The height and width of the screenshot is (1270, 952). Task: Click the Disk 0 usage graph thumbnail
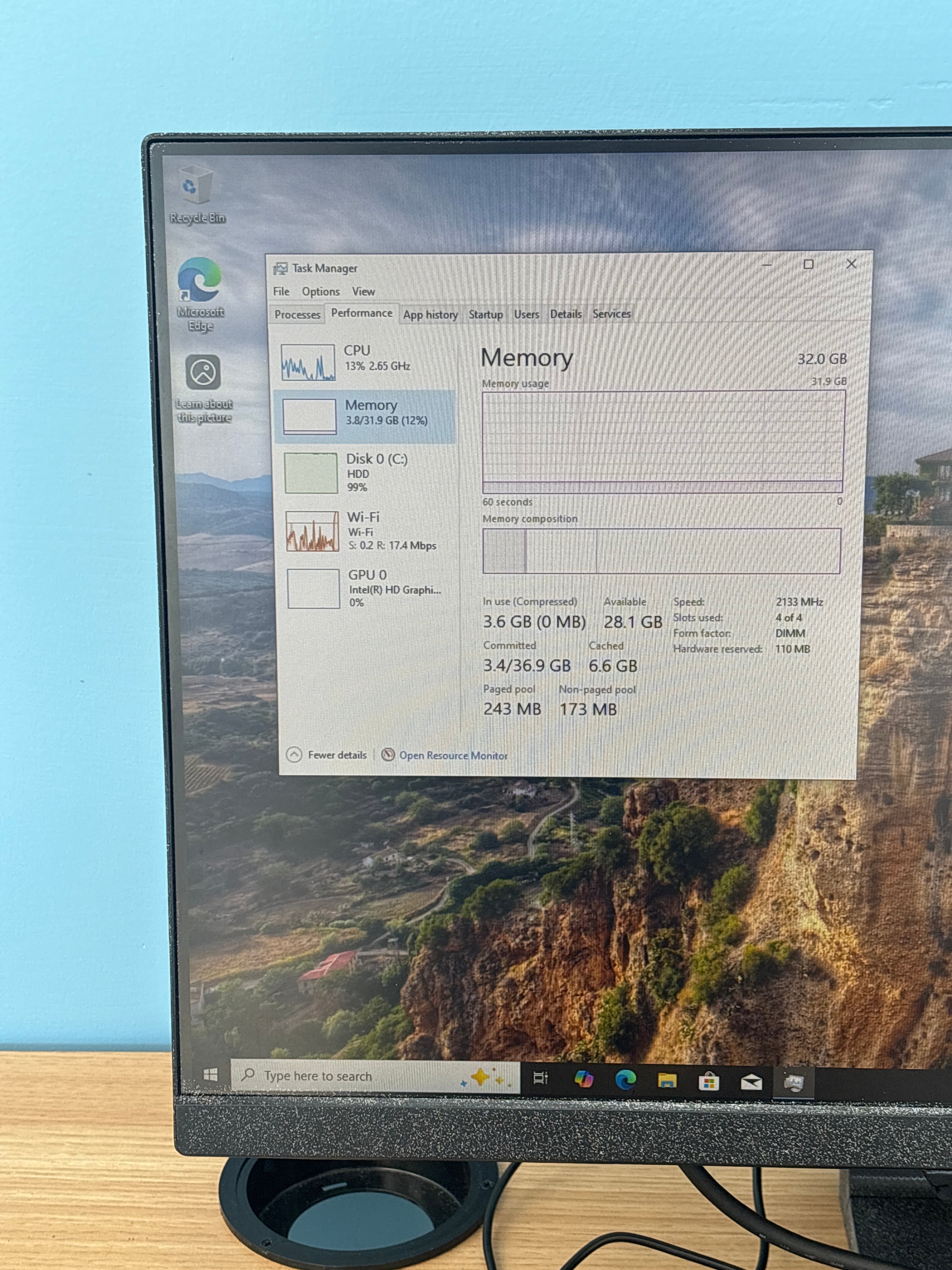pyautogui.click(x=310, y=472)
